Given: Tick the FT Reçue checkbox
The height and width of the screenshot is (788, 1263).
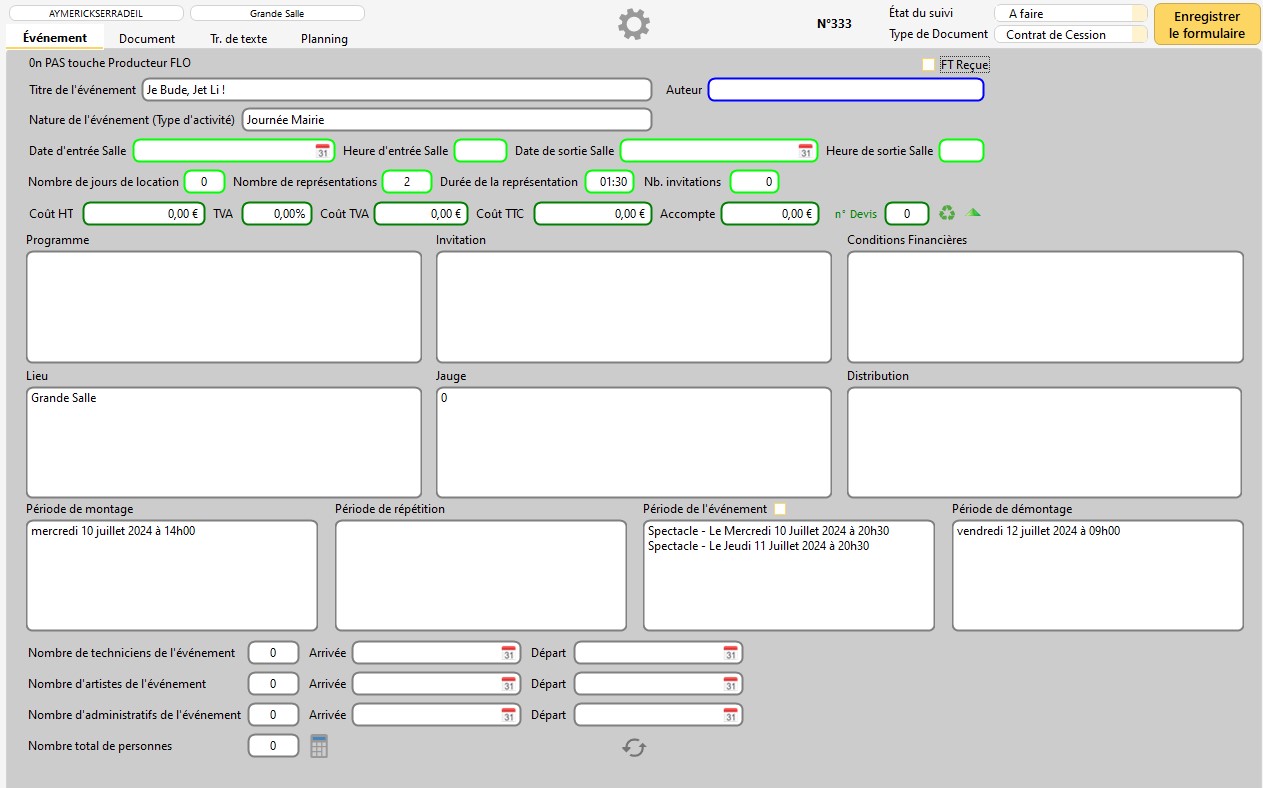Looking at the screenshot, I should click(x=929, y=65).
